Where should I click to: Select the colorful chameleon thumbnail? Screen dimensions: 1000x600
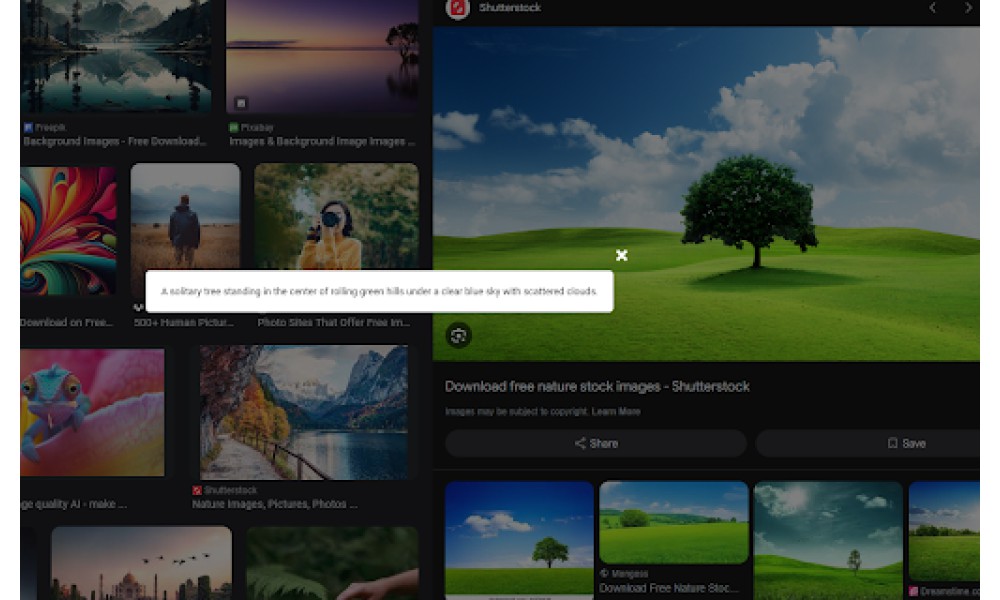click(x=92, y=412)
